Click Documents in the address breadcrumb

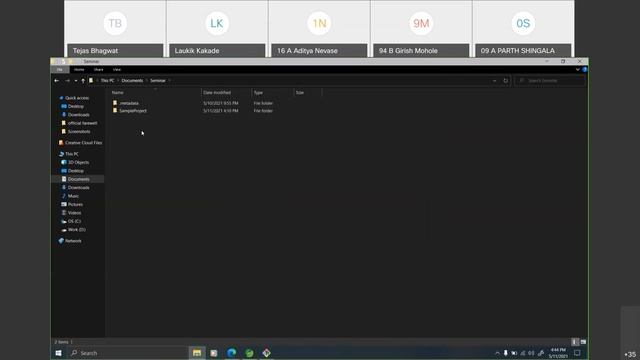click(132, 81)
